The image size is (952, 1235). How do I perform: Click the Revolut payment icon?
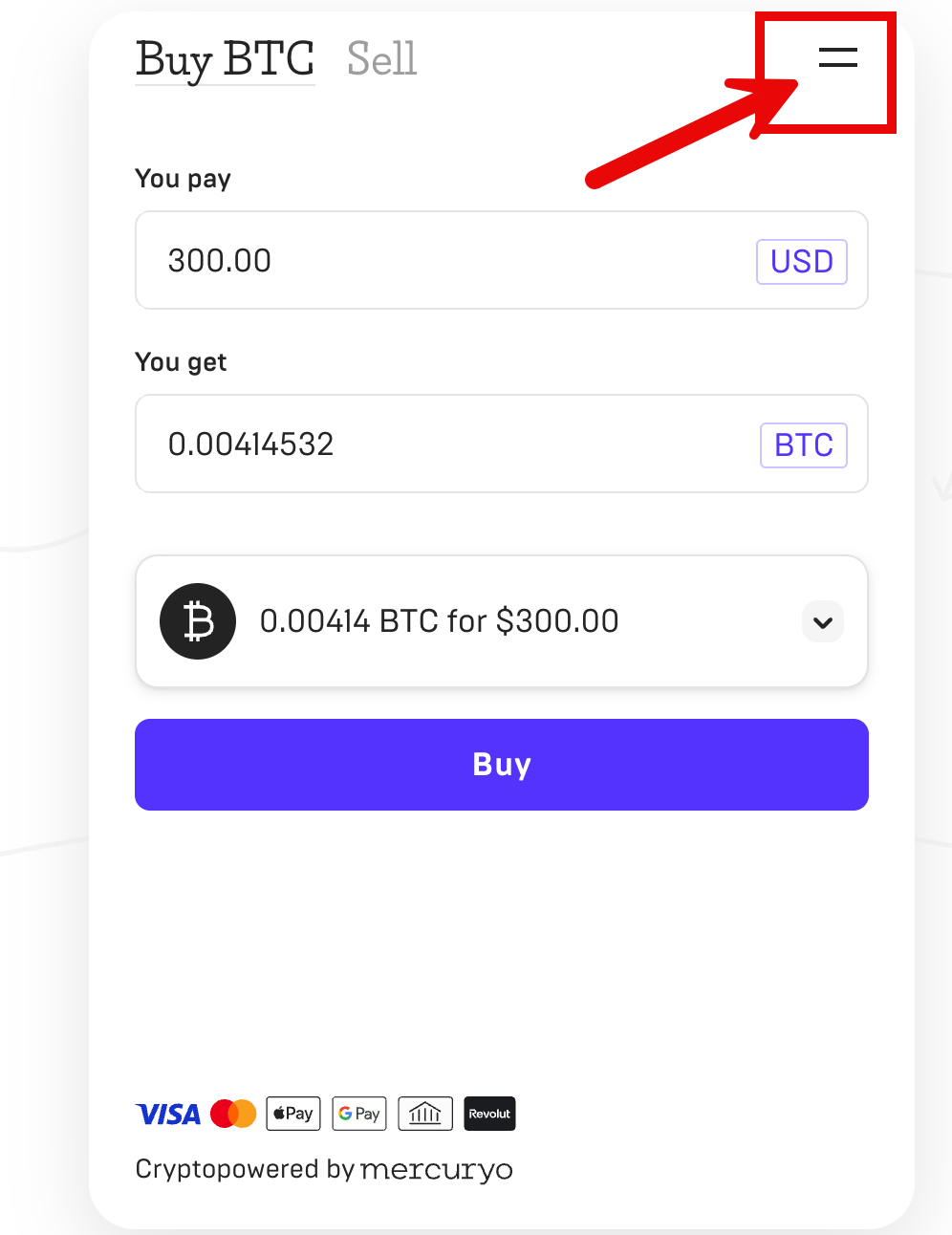point(489,1114)
